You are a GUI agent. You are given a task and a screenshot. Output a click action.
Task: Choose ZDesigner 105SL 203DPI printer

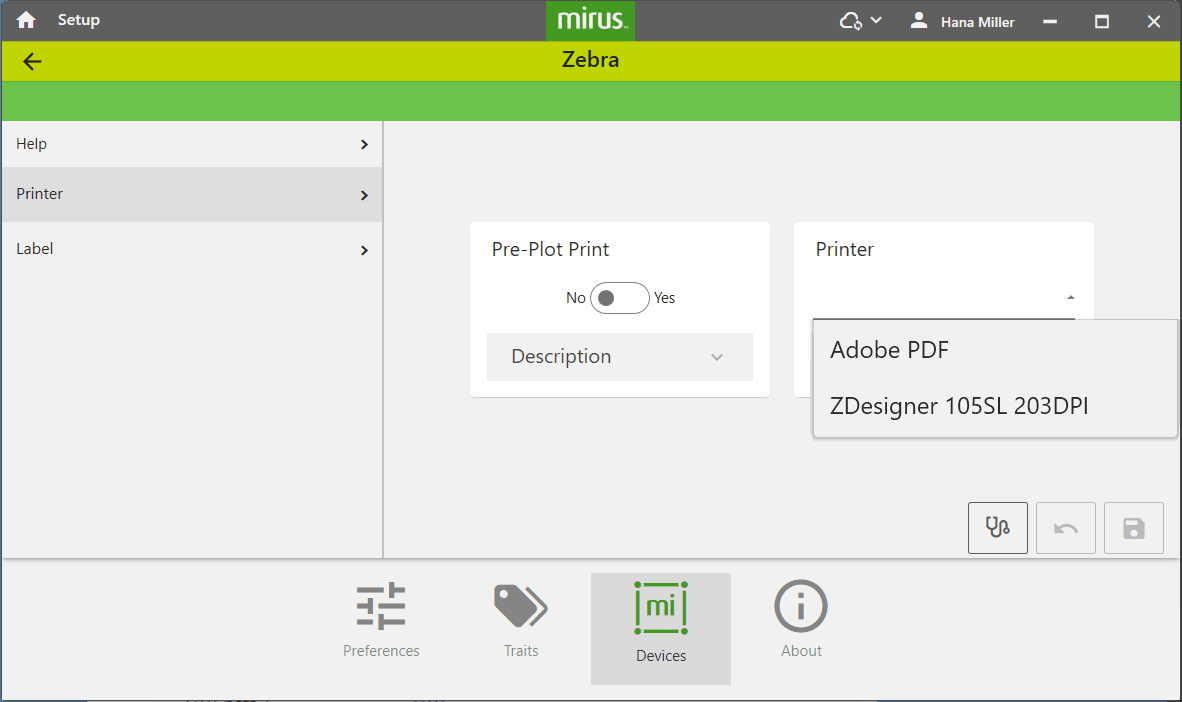click(x=995, y=406)
